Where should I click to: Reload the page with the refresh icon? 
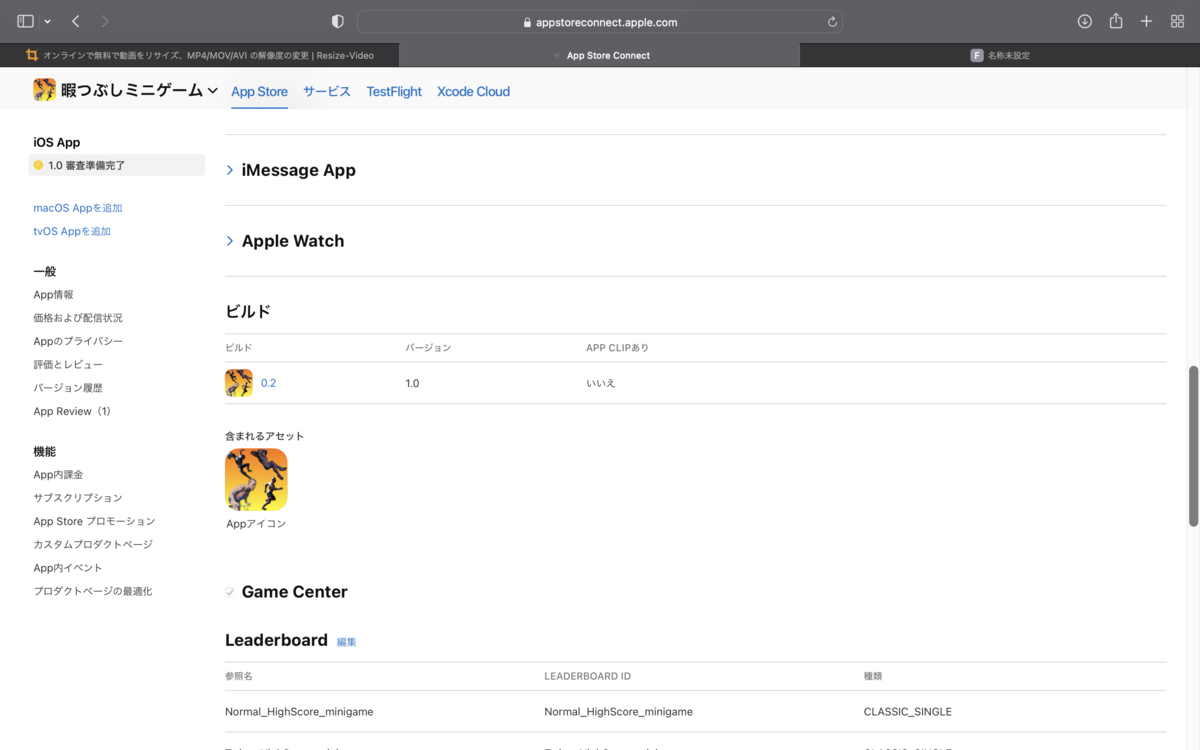click(x=832, y=21)
